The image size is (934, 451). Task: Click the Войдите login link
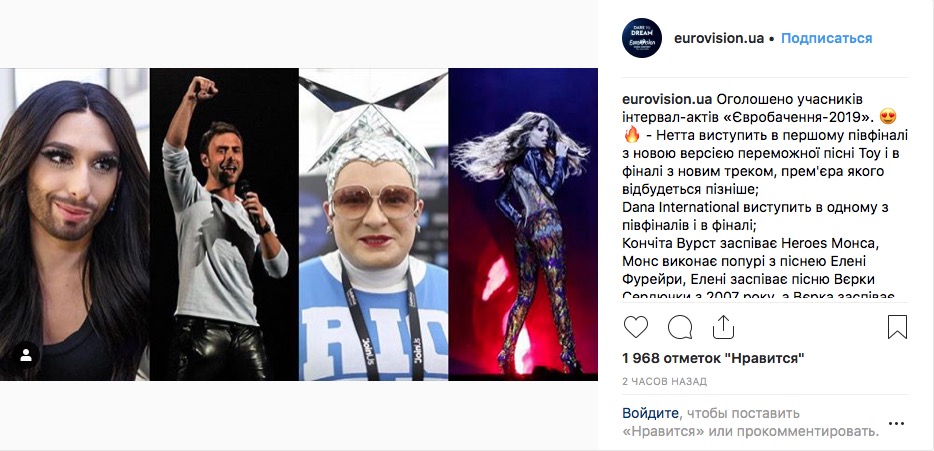click(650, 413)
